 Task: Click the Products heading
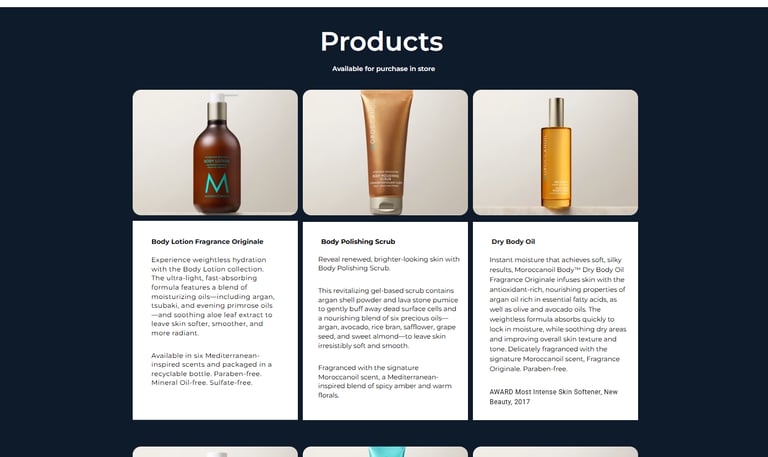coord(382,42)
